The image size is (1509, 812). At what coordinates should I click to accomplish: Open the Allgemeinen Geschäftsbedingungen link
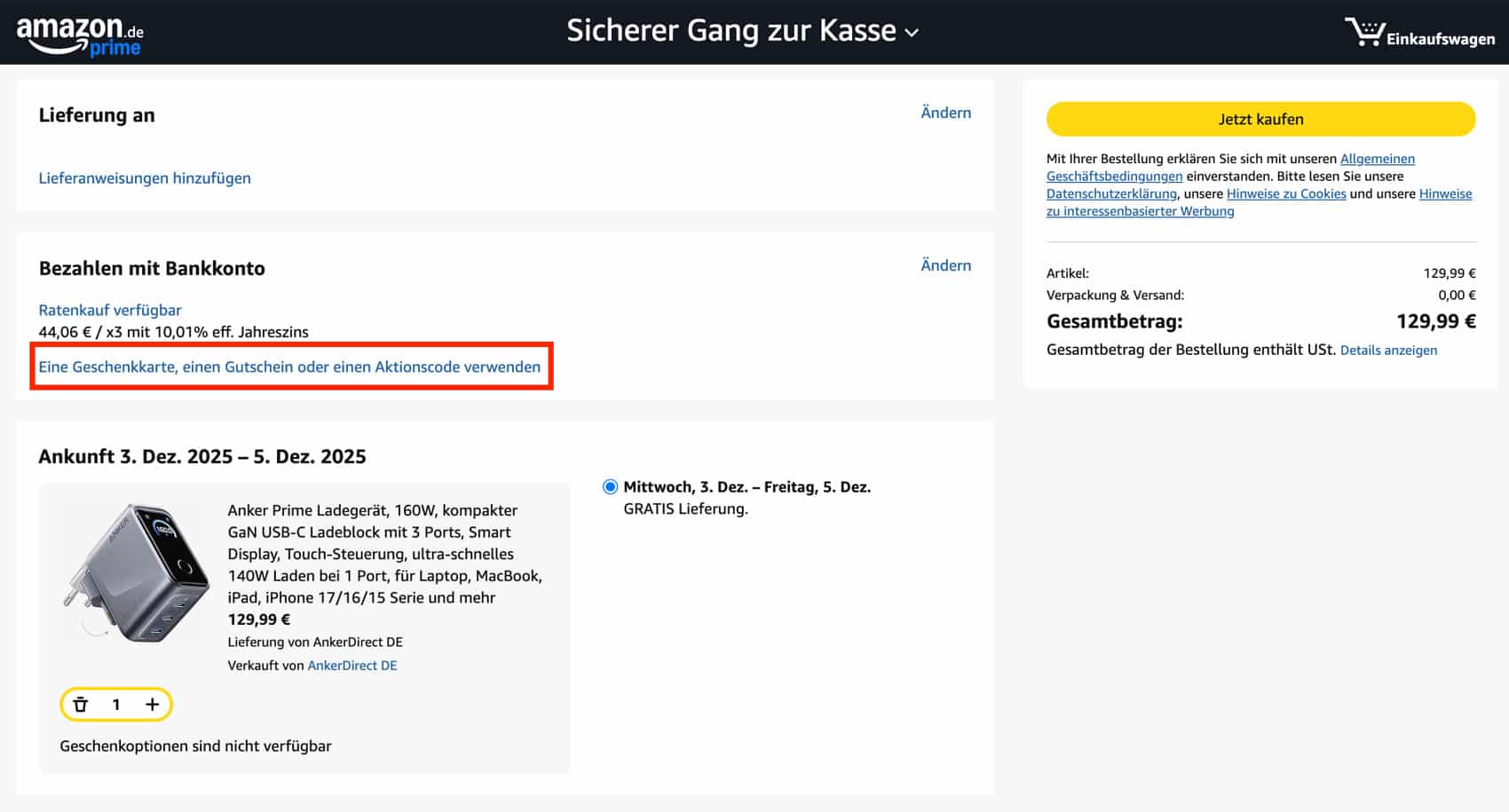coord(1377,159)
